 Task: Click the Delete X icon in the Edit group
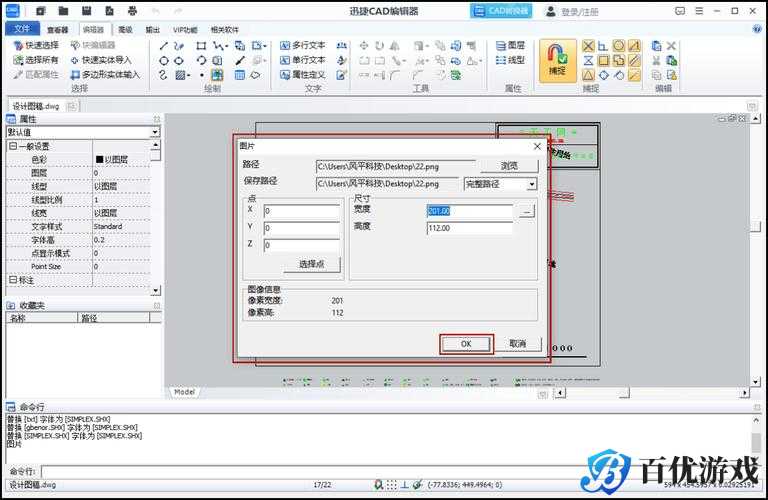672,46
